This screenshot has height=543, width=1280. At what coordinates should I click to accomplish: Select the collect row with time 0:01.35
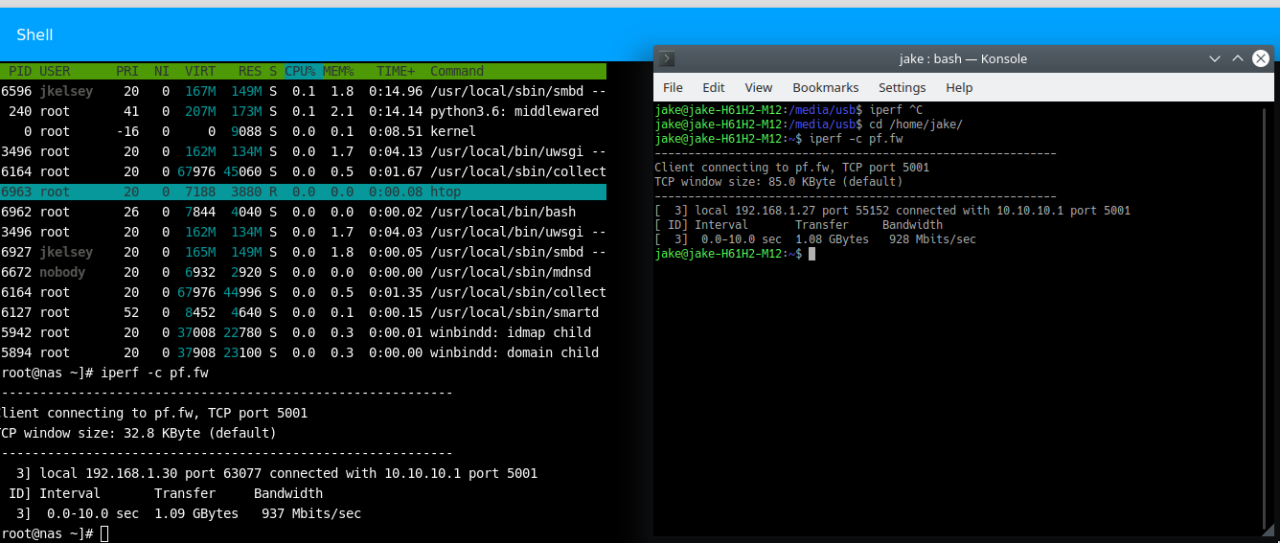pos(303,292)
